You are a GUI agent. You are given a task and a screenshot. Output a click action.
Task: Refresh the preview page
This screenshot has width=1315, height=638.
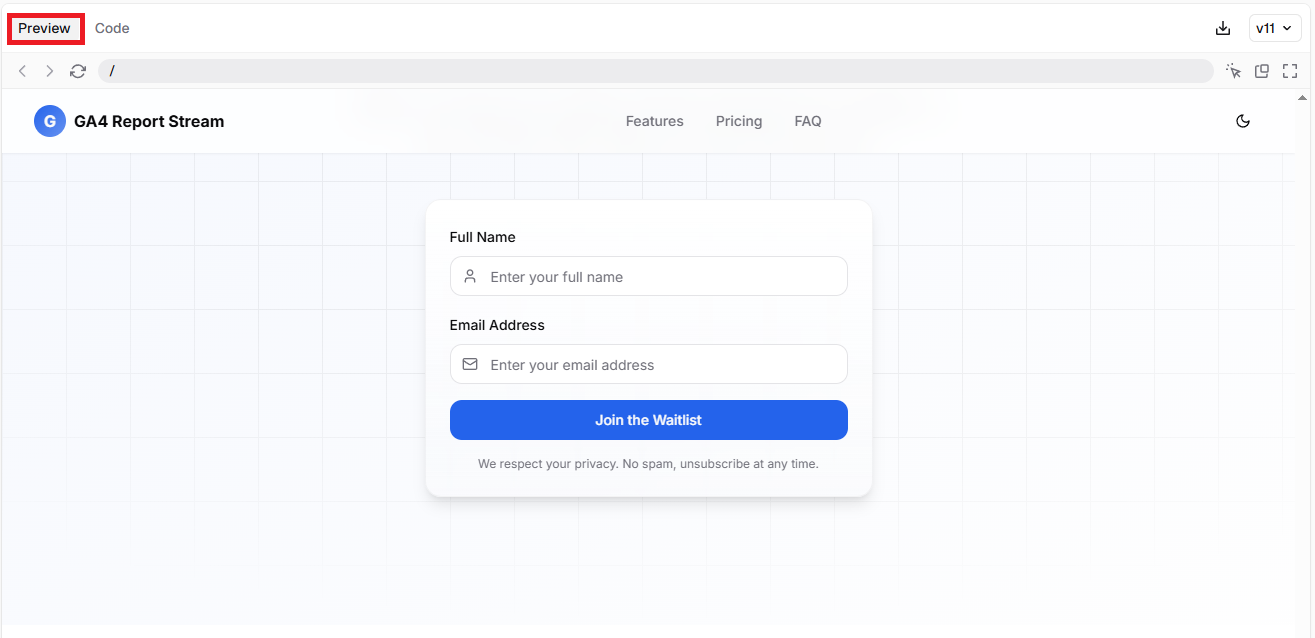[x=78, y=71]
